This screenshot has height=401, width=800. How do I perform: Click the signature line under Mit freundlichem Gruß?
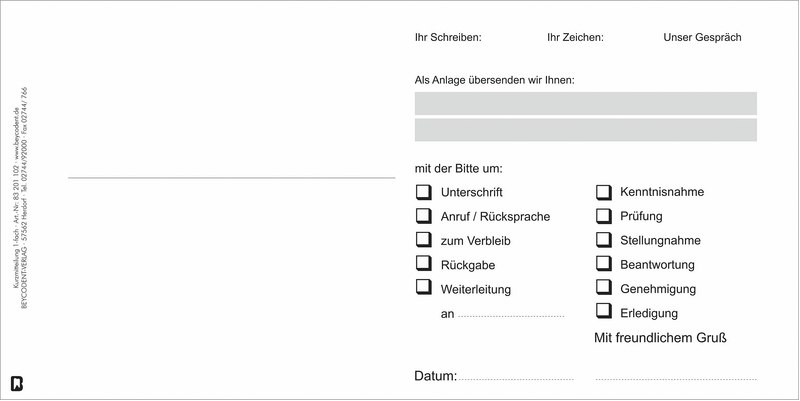[675, 380]
